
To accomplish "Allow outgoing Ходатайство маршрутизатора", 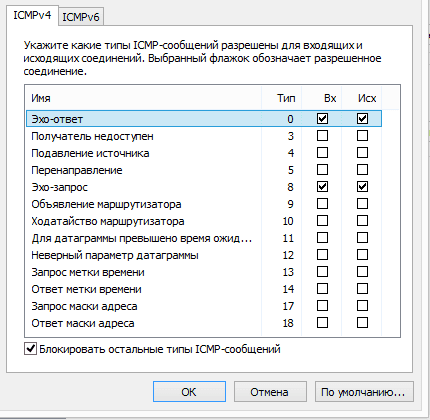I will tap(362, 221).
